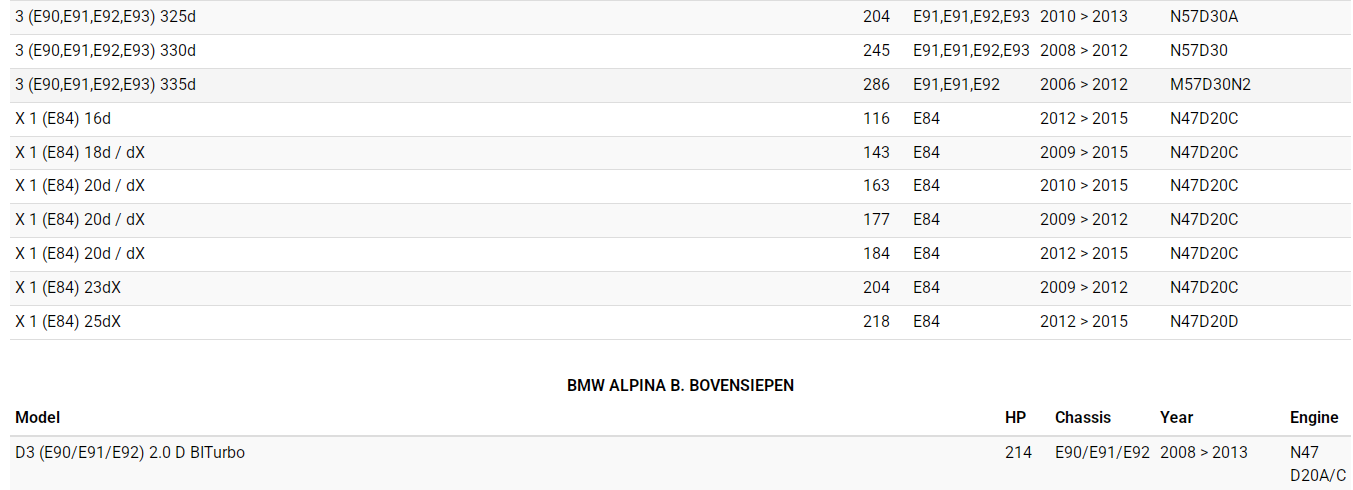The width and height of the screenshot is (1353, 490).
Task: Click the Model column header
Action: pyautogui.click(x=38, y=417)
